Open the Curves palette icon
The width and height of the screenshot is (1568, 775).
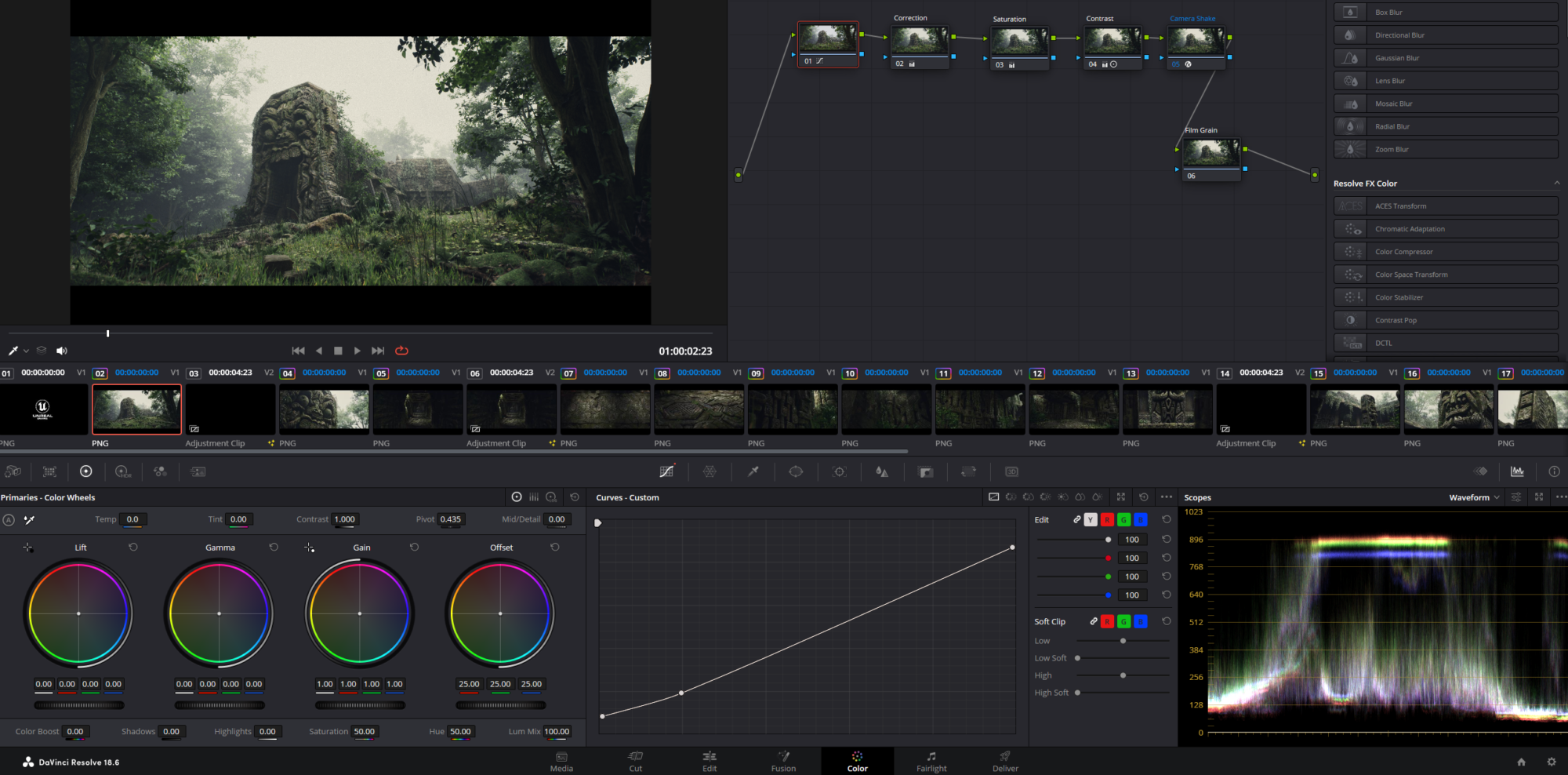point(666,471)
